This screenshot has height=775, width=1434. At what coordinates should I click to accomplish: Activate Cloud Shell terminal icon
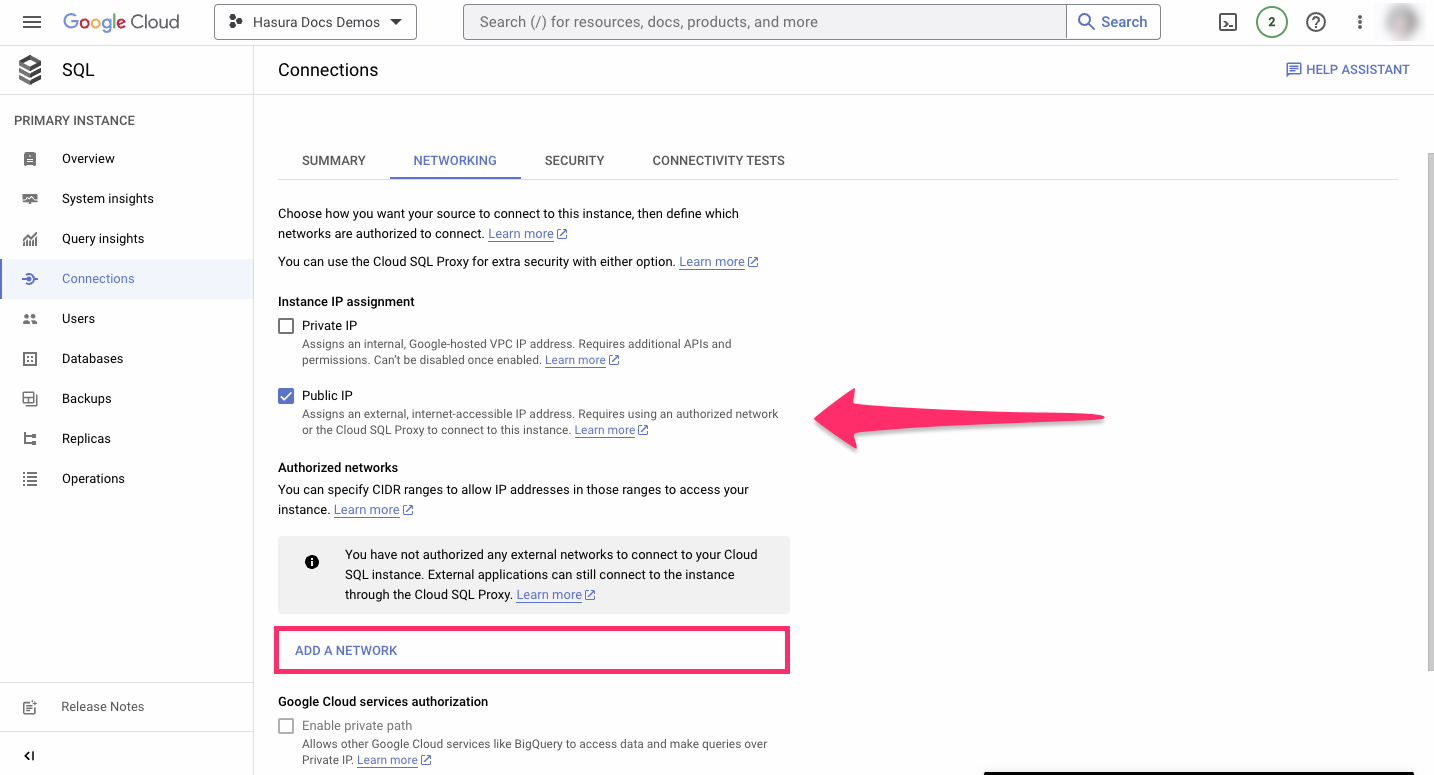tap(1228, 22)
